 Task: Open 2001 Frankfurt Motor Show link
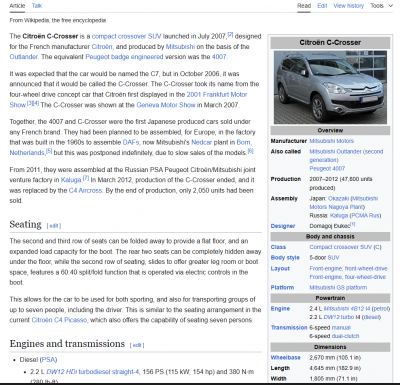(x=217, y=95)
